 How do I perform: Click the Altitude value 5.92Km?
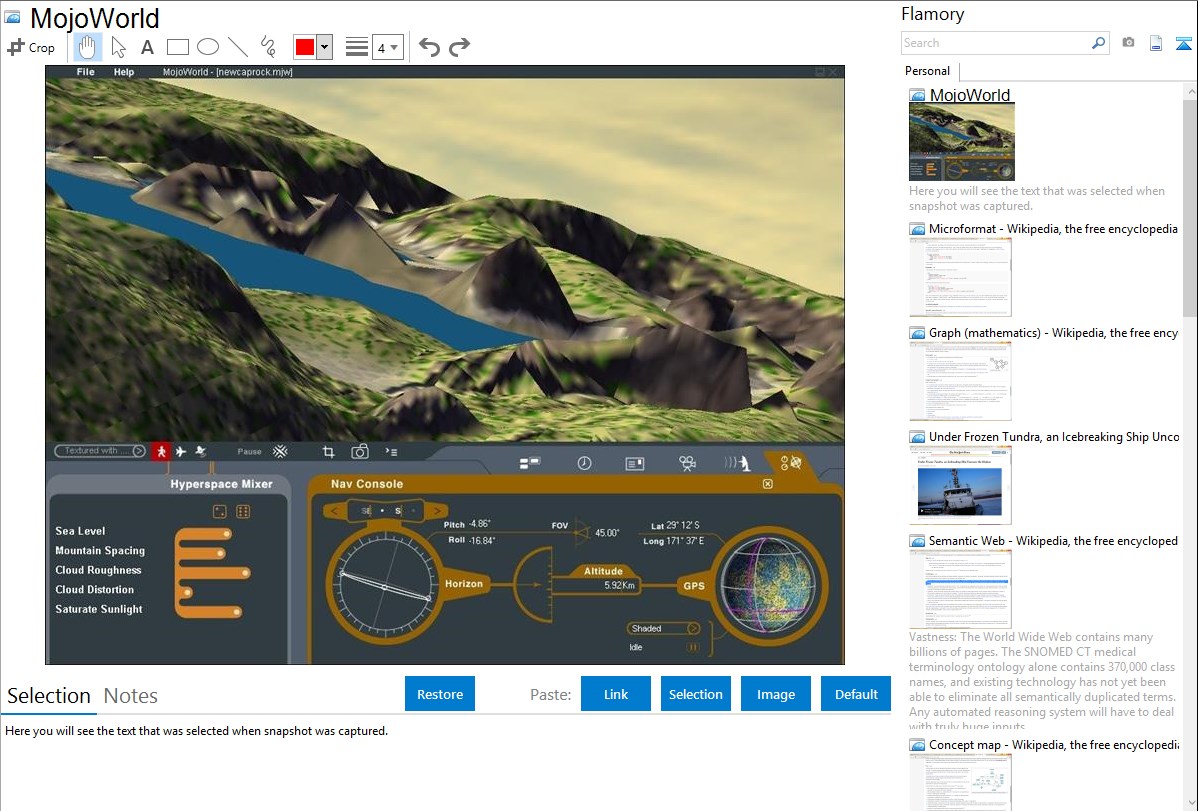point(619,586)
